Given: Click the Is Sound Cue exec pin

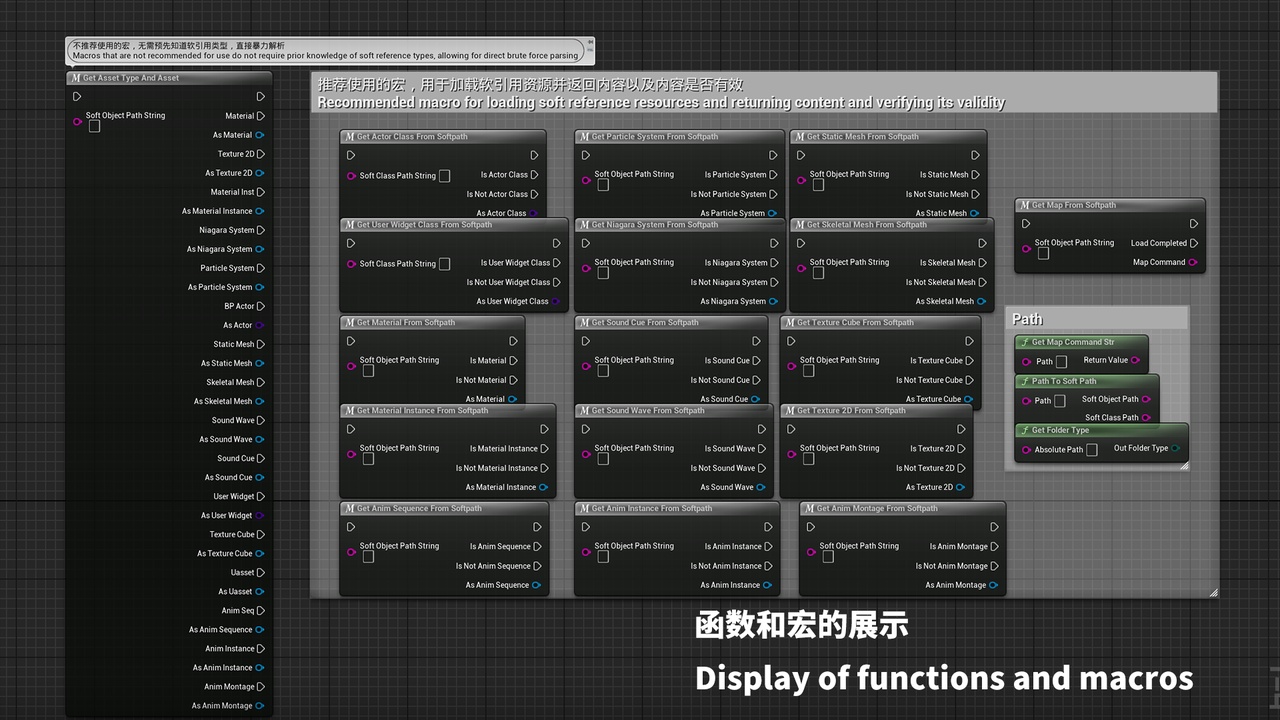Looking at the screenshot, I should pyautogui.click(x=755, y=361).
